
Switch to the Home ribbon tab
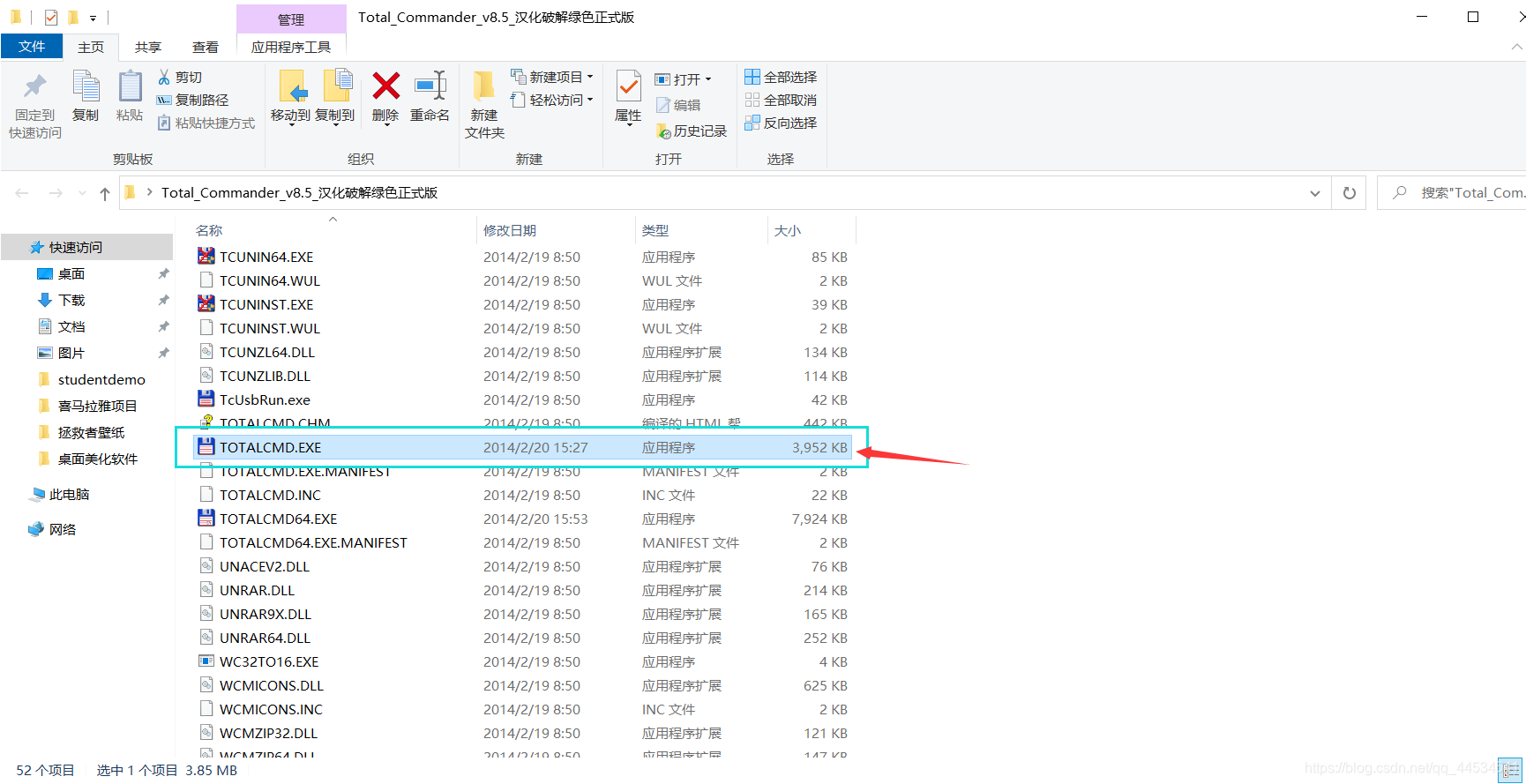pyautogui.click(x=91, y=47)
